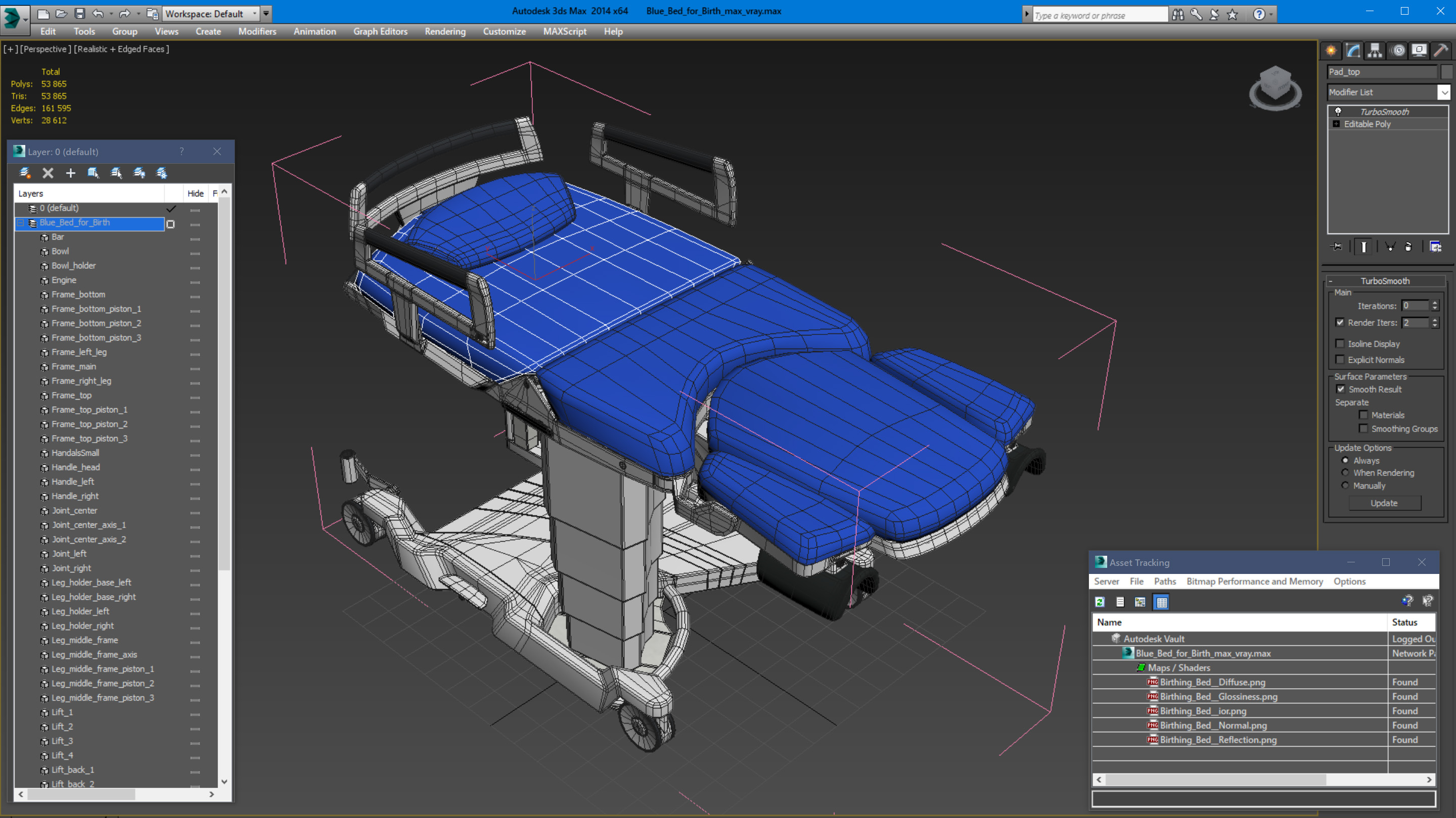Click Configure Modifier Sets icon

tap(1435, 246)
